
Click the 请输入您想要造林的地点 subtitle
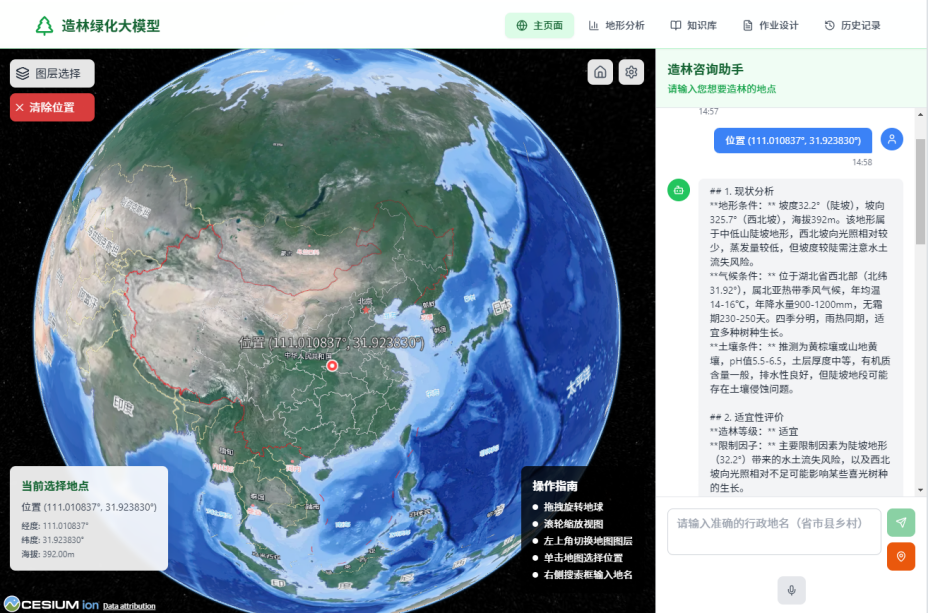pos(721,89)
